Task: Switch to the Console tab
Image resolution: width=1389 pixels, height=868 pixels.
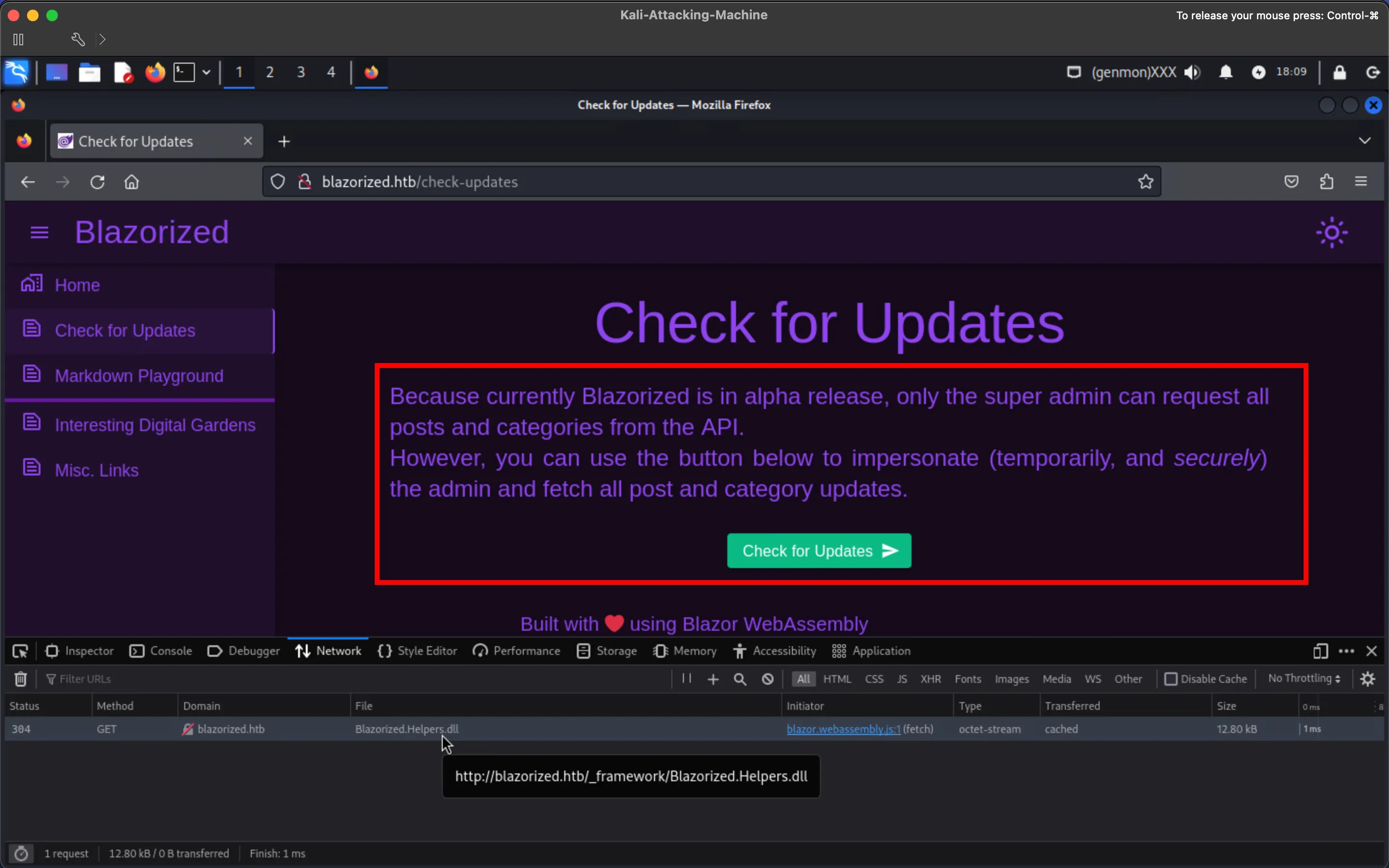Action: pos(161,651)
